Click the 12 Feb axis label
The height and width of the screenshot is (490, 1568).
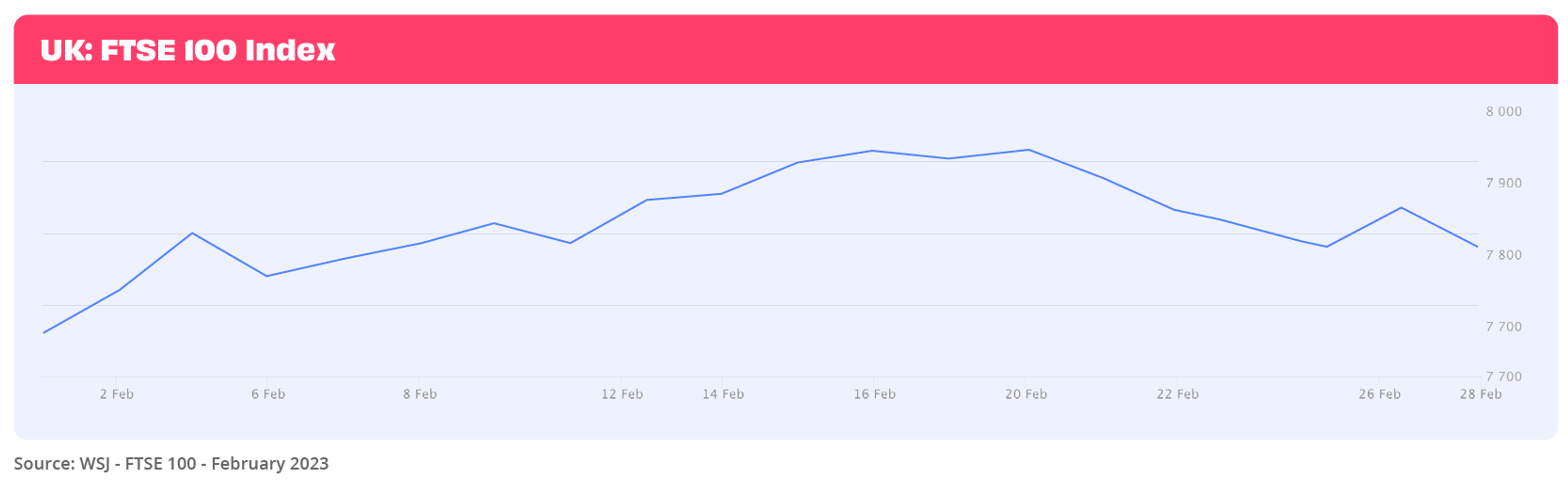pos(622,394)
